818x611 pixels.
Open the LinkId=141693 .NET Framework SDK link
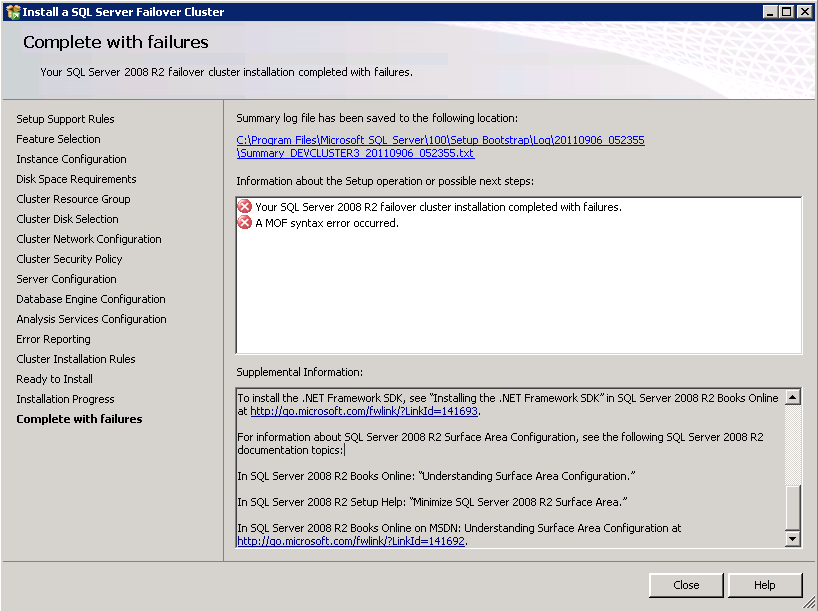click(x=364, y=411)
